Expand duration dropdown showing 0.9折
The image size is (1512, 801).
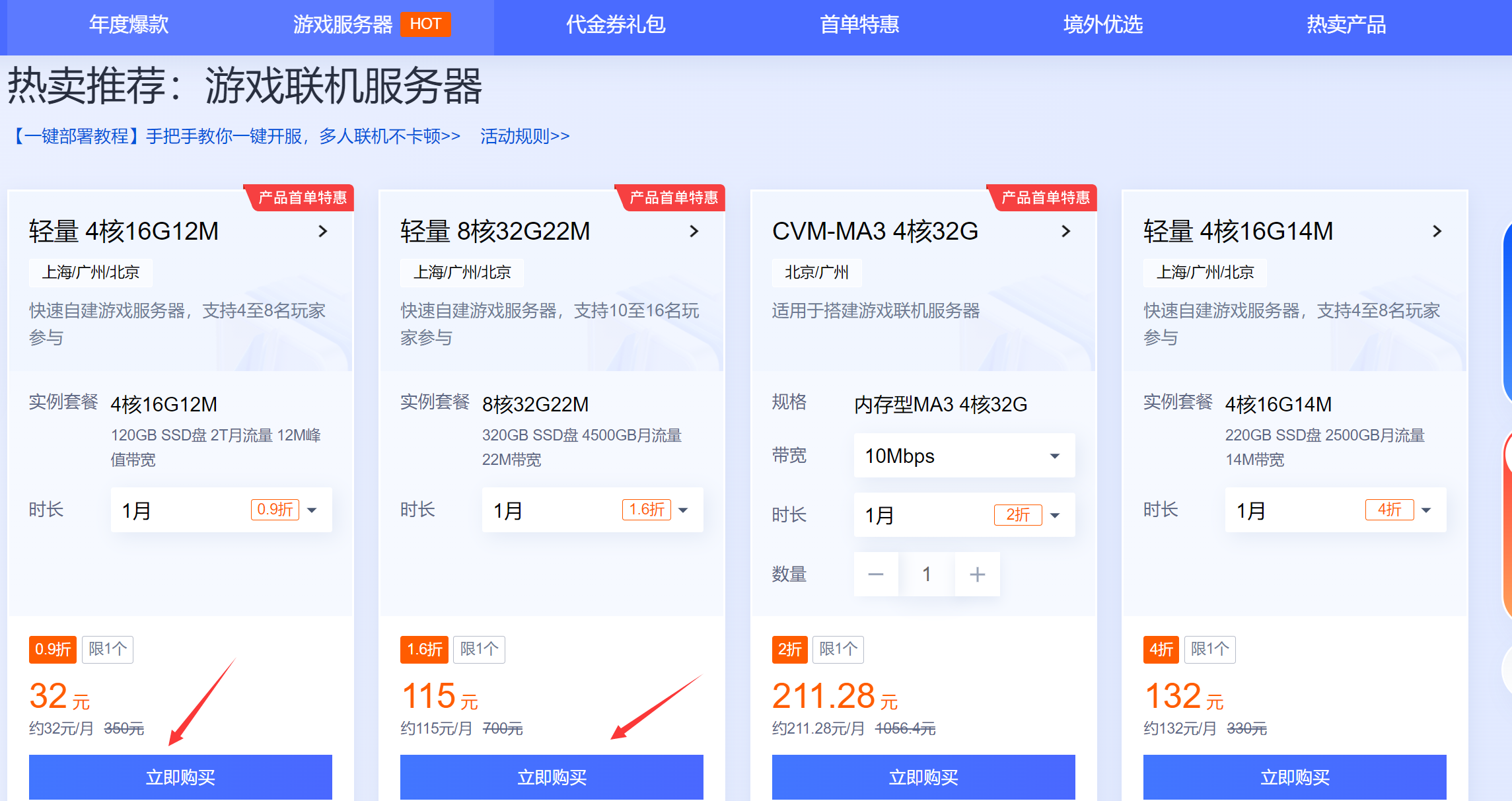[221, 510]
